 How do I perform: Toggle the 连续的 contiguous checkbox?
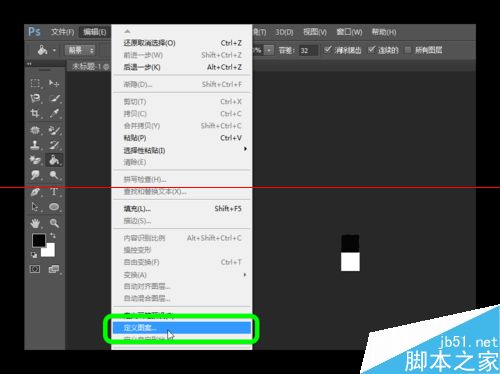point(371,50)
